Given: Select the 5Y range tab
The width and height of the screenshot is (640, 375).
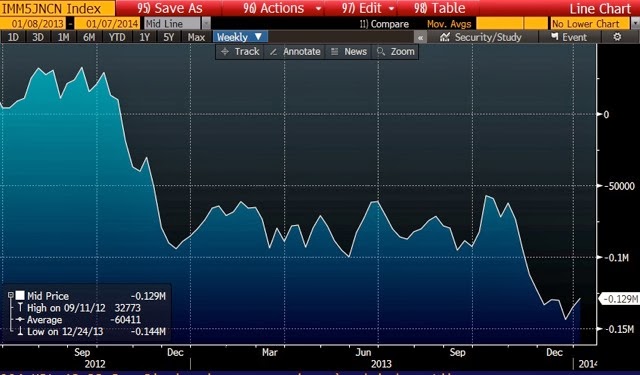Looking at the screenshot, I should [x=169, y=38].
